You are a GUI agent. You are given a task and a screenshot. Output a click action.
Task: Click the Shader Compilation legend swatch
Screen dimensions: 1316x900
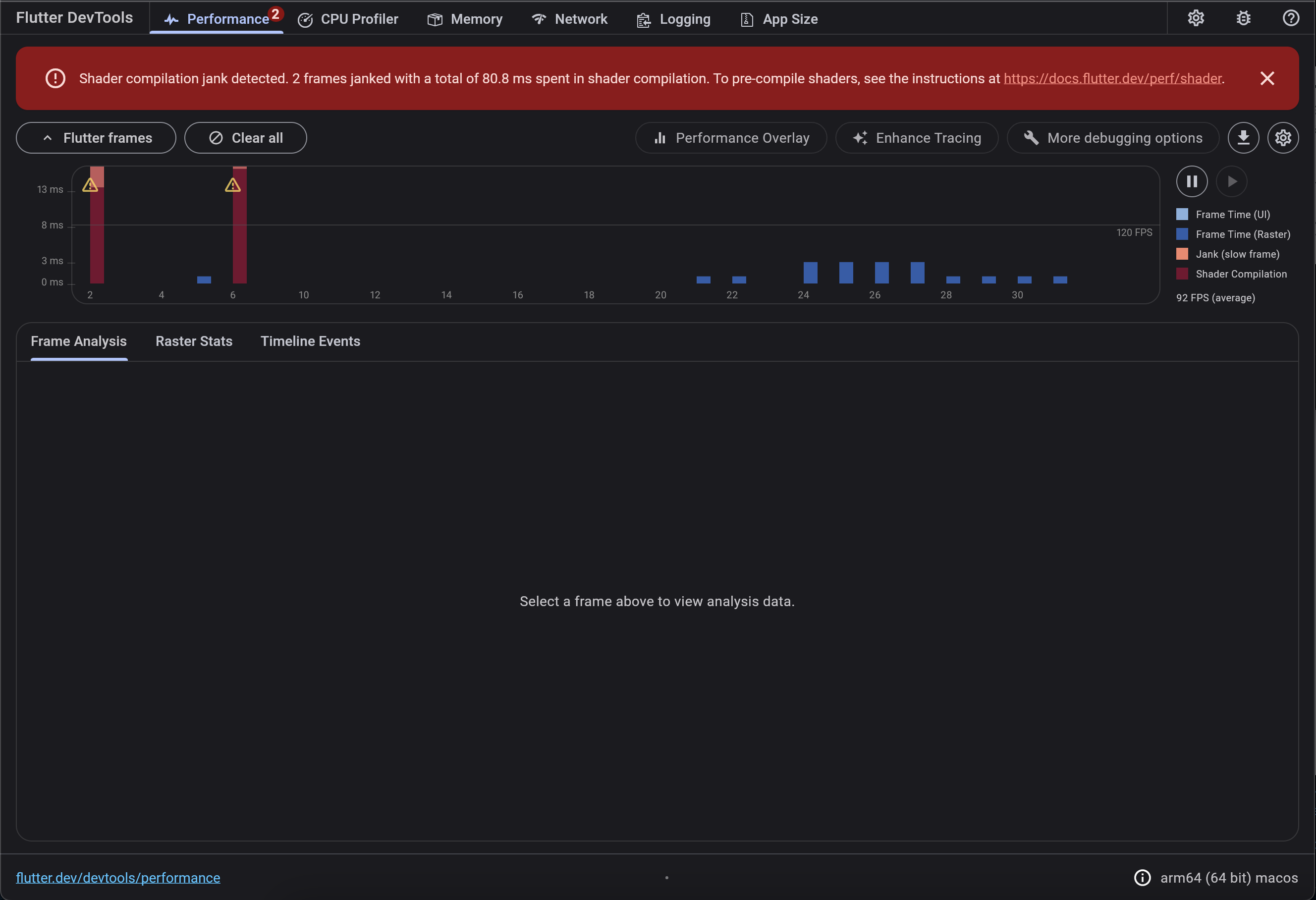tap(1182, 274)
